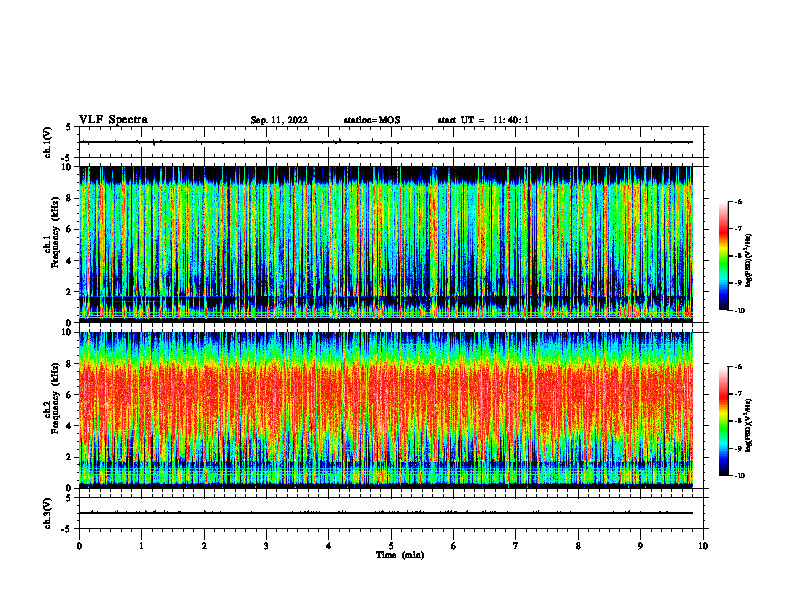The width and height of the screenshot is (792, 612).
Task: Click the "-10" label on ch.1 colorbar
Action: coord(739,311)
